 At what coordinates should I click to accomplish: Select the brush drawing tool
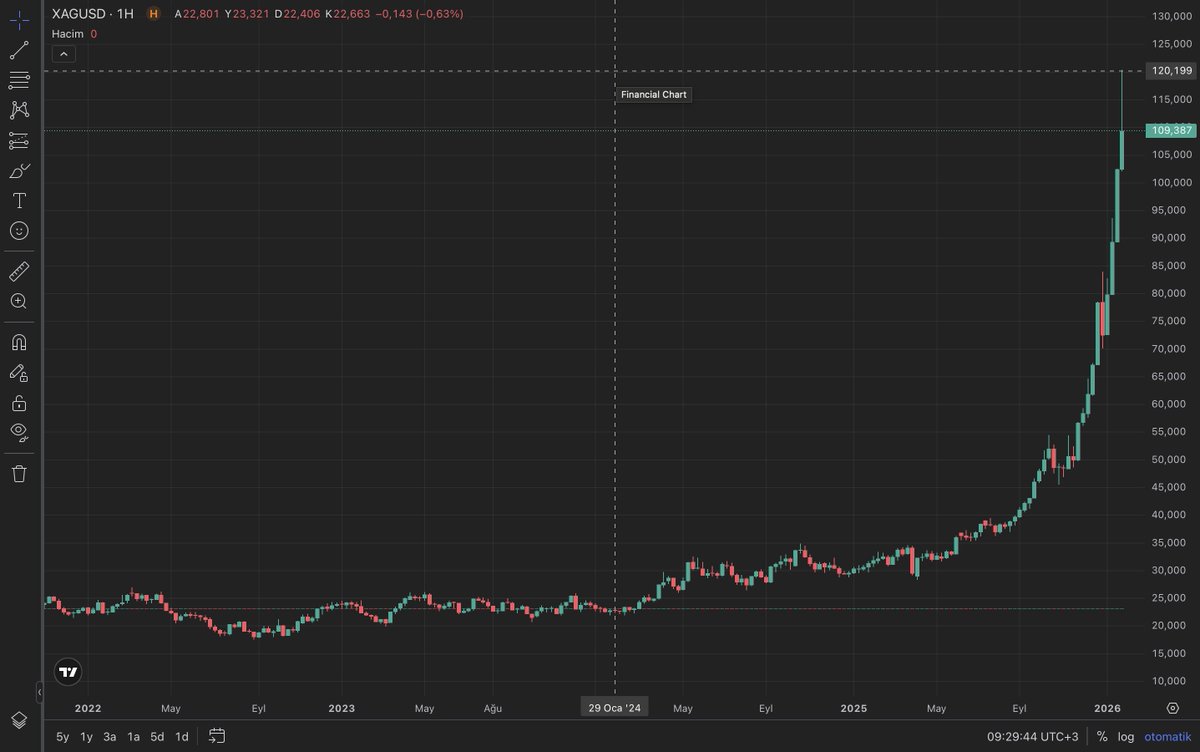pos(19,170)
